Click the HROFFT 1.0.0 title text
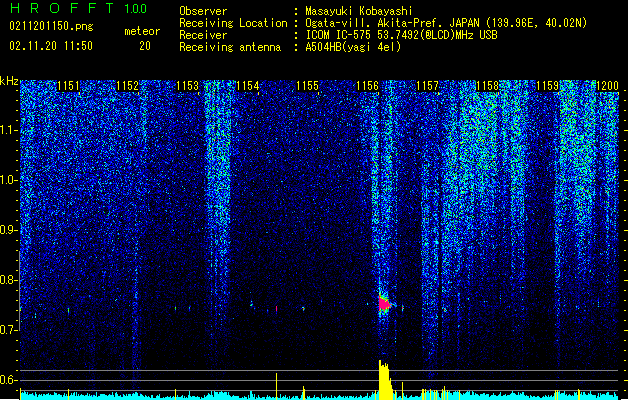The image size is (629, 400). click(78, 8)
